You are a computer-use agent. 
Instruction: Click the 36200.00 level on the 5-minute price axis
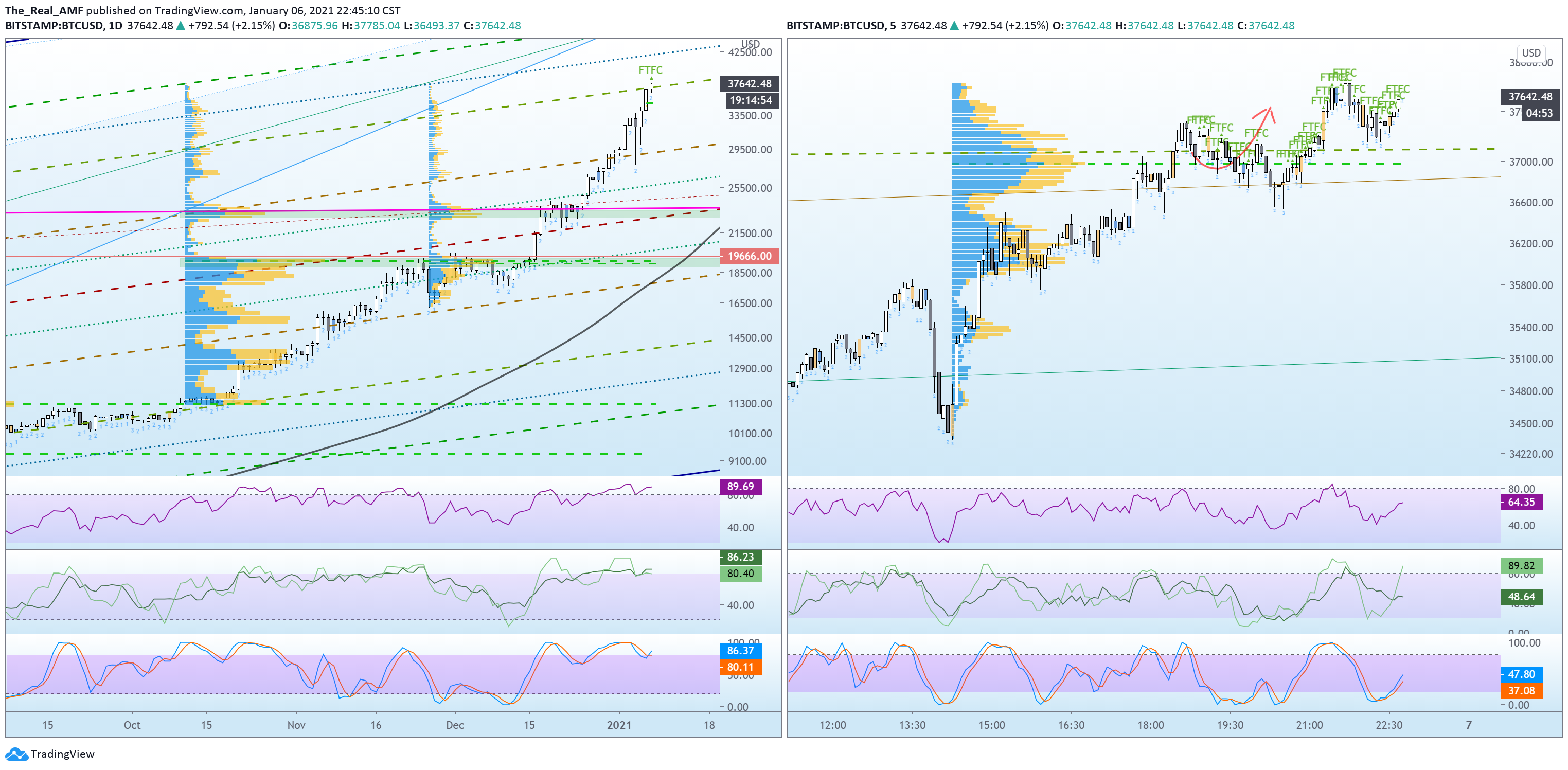point(1531,243)
